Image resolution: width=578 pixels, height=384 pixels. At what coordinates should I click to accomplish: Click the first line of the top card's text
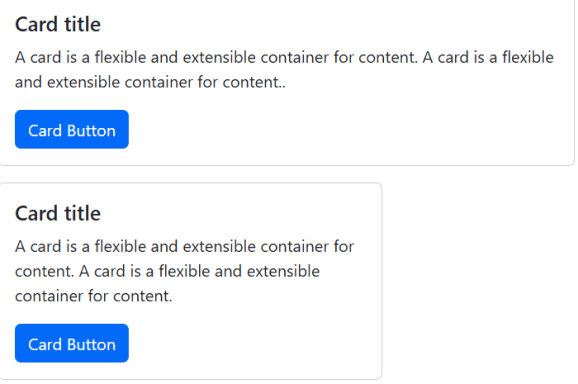click(x=284, y=57)
